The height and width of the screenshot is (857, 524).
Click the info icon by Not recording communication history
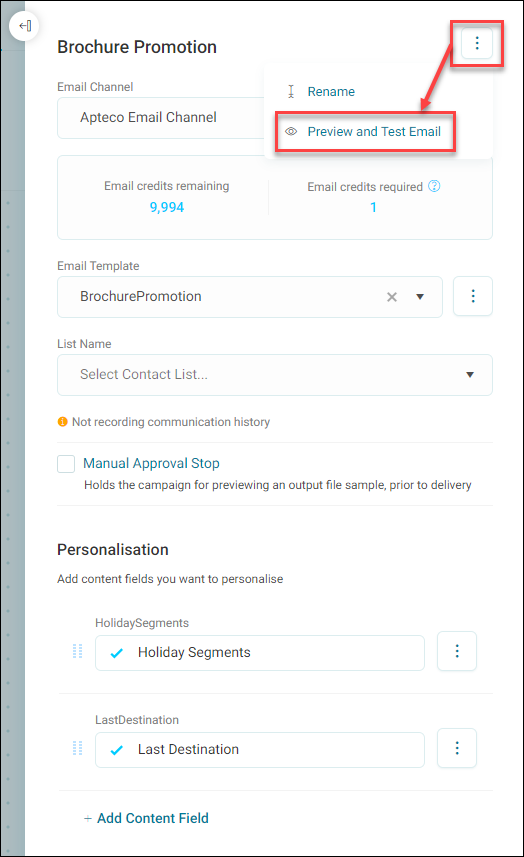[x=63, y=422]
